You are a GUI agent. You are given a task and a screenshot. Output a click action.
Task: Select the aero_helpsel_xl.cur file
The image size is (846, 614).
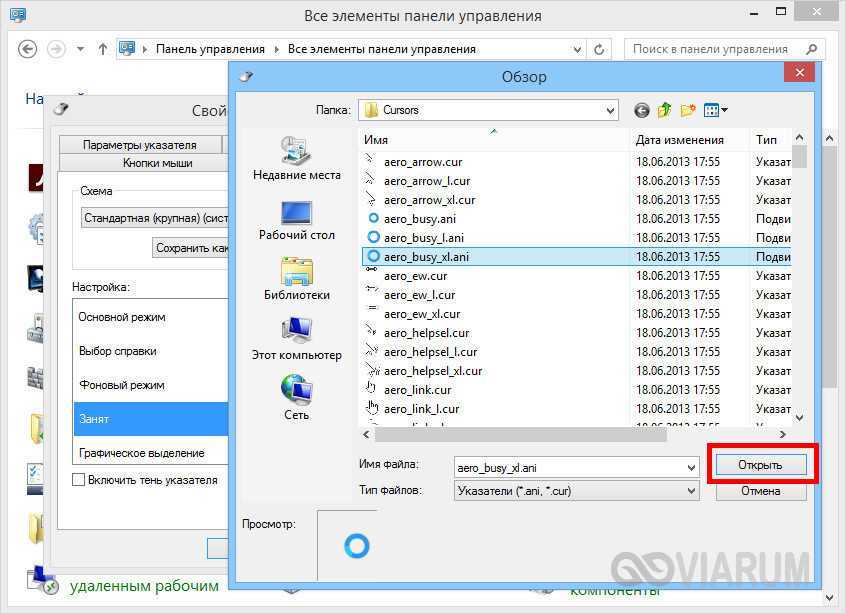[x=432, y=371]
